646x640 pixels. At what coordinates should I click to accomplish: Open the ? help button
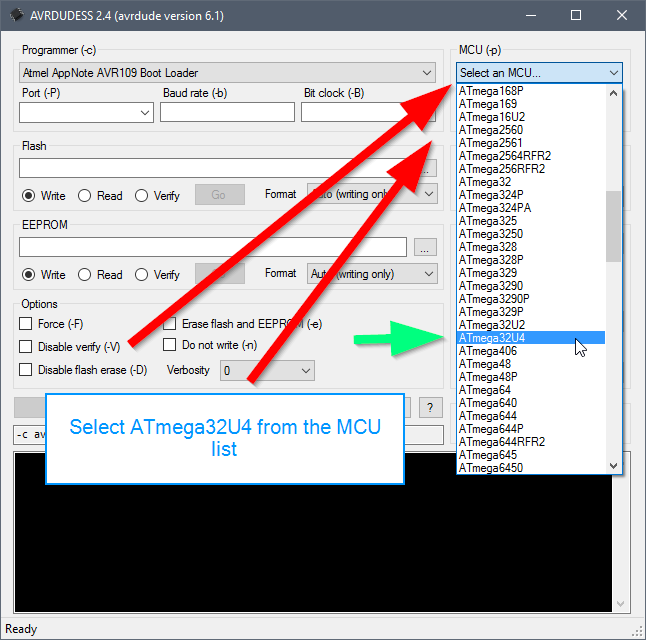coord(431,408)
